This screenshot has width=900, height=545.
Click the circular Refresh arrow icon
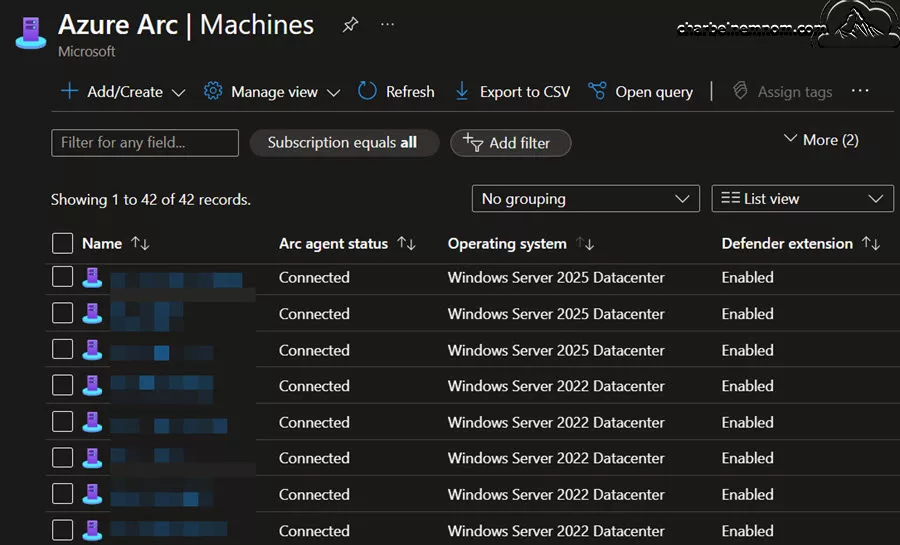[367, 91]
